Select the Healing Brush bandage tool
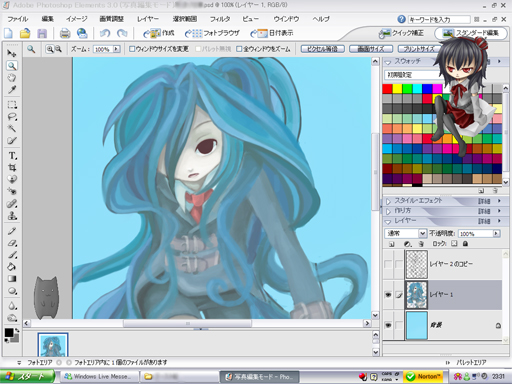The image size is (512, 384). pos(12,204)
